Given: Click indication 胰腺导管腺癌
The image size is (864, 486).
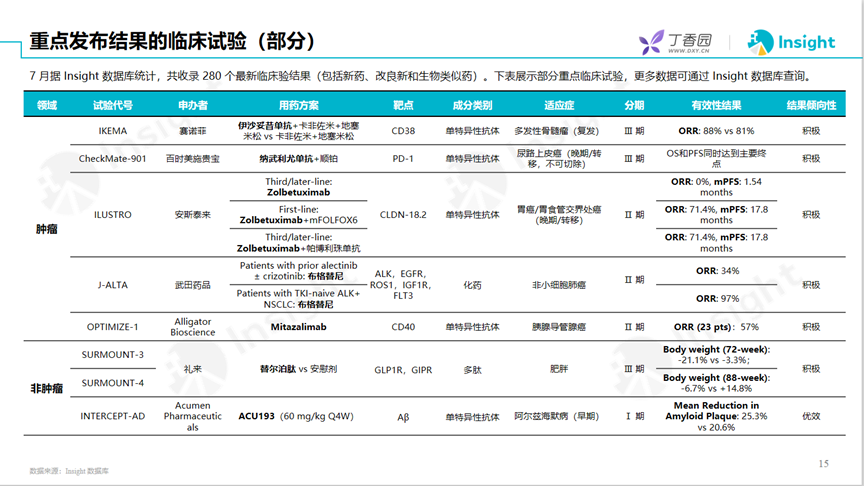Looking at the screenshot, I should [x=559, y=327].
